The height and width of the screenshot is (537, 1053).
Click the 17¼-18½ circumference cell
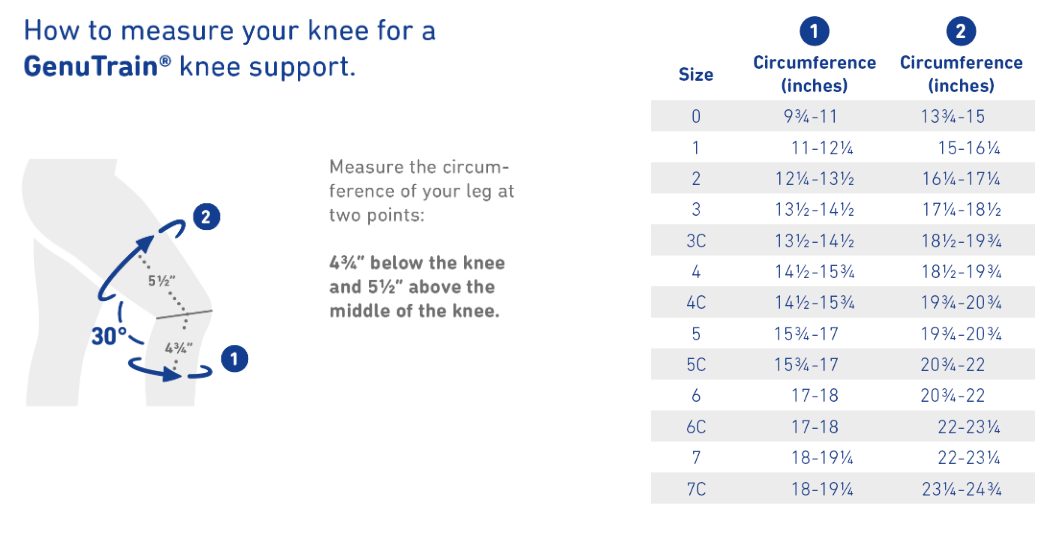click(961, 210)
